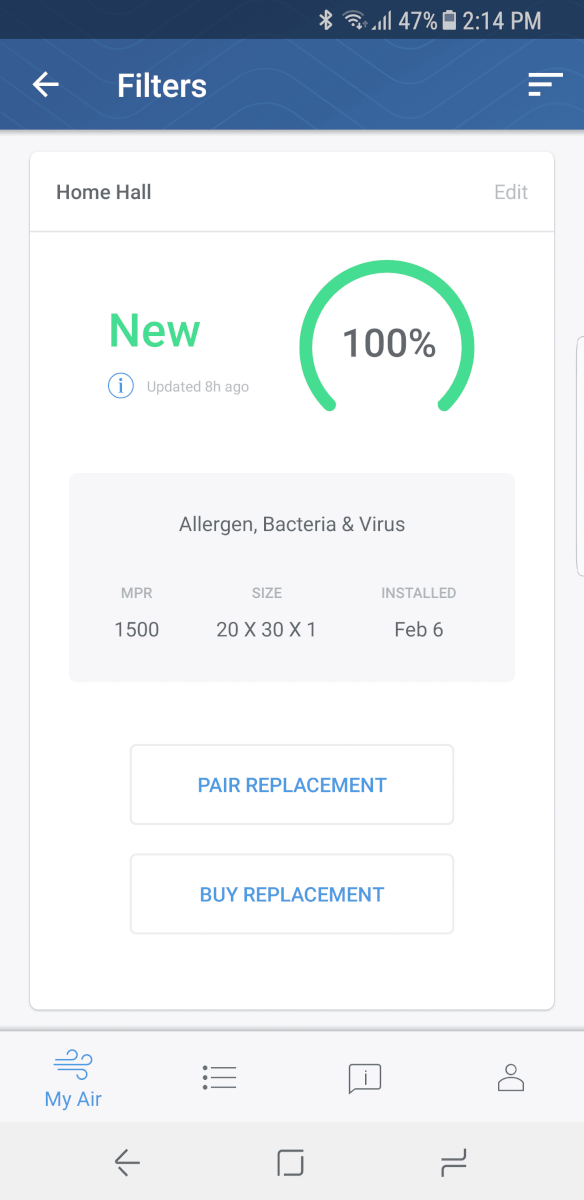This screenshot has height=1200, width=584.
Task: Tap the Home Hall filter name
Action: click(x=104, y=192)
